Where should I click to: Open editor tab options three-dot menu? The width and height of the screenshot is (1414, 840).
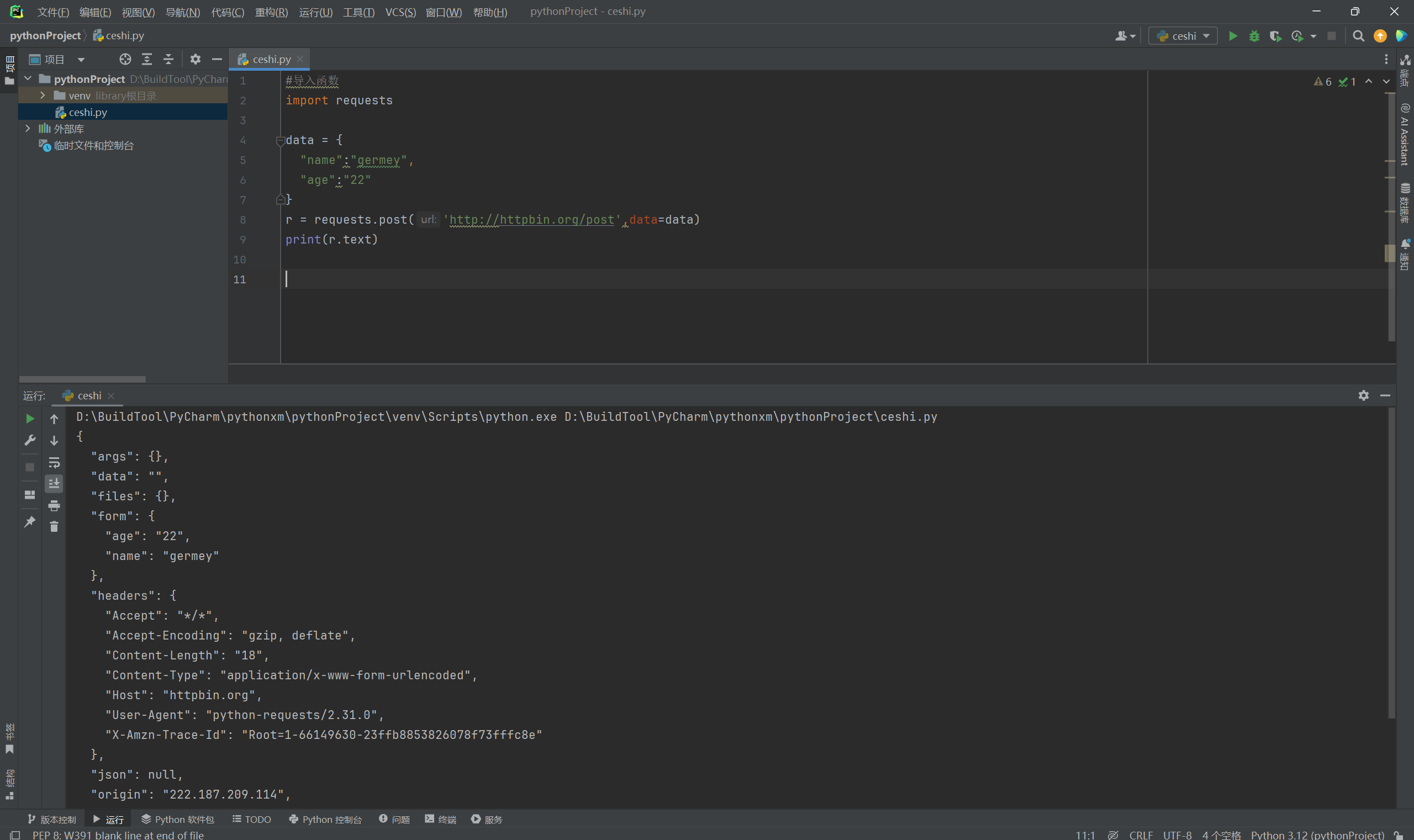pos(1386,60)
